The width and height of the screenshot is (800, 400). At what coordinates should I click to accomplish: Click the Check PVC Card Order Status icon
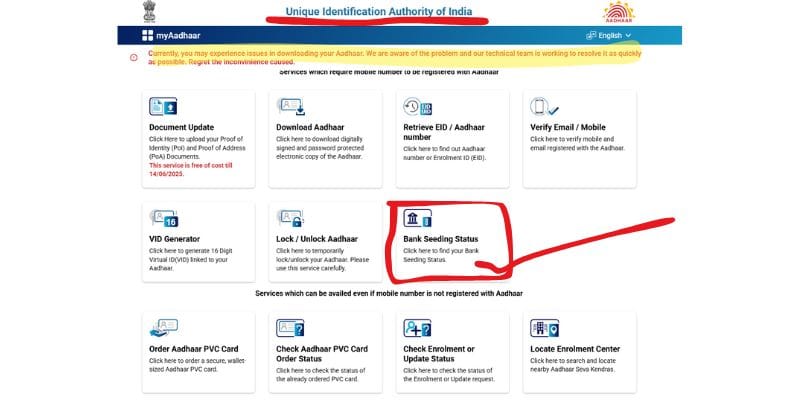click(x=290, y=328)
